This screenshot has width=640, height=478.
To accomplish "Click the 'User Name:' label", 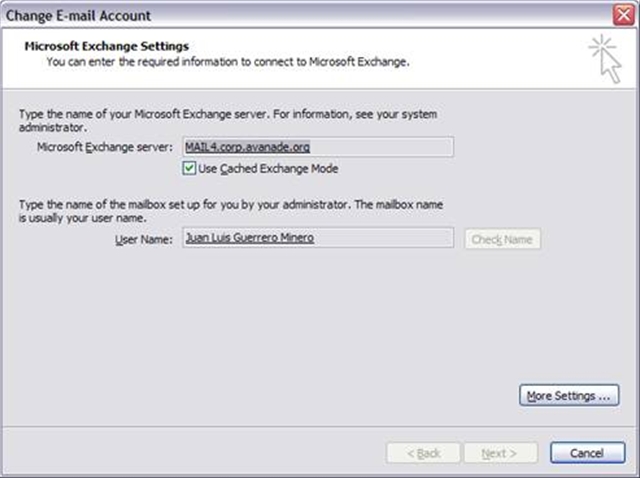I will click(145, 240).
